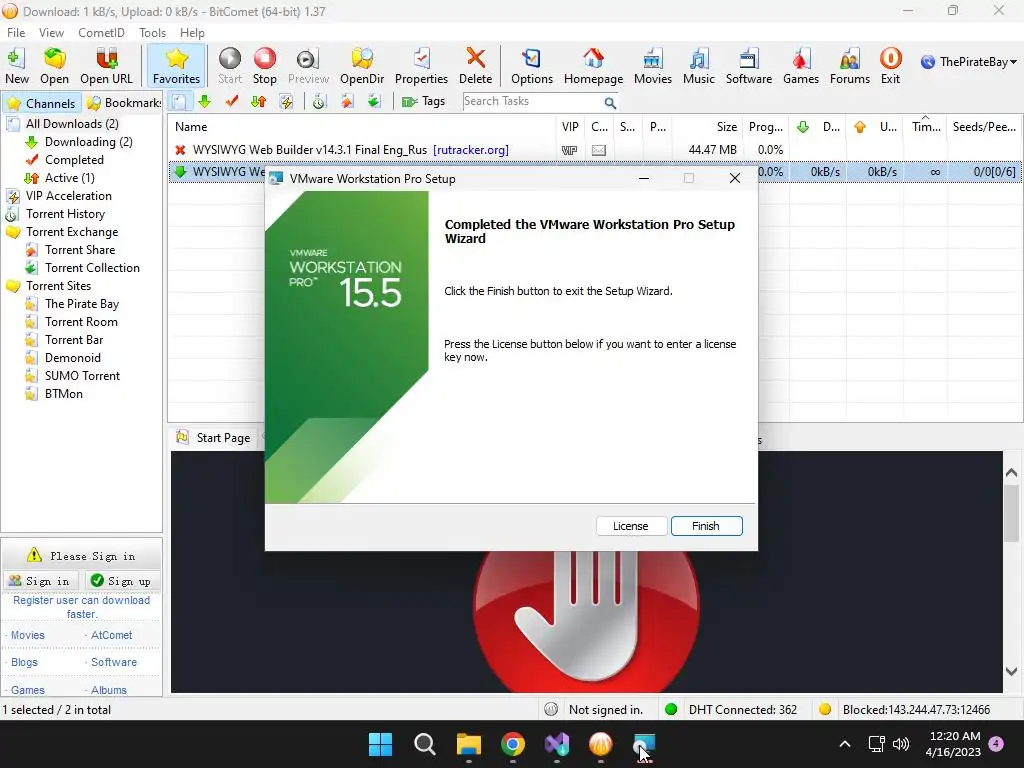This screenshot has height=768, width=1024.
Task: Click the Active tasks filter icon in filter bar
Action: tap(259, 101)
